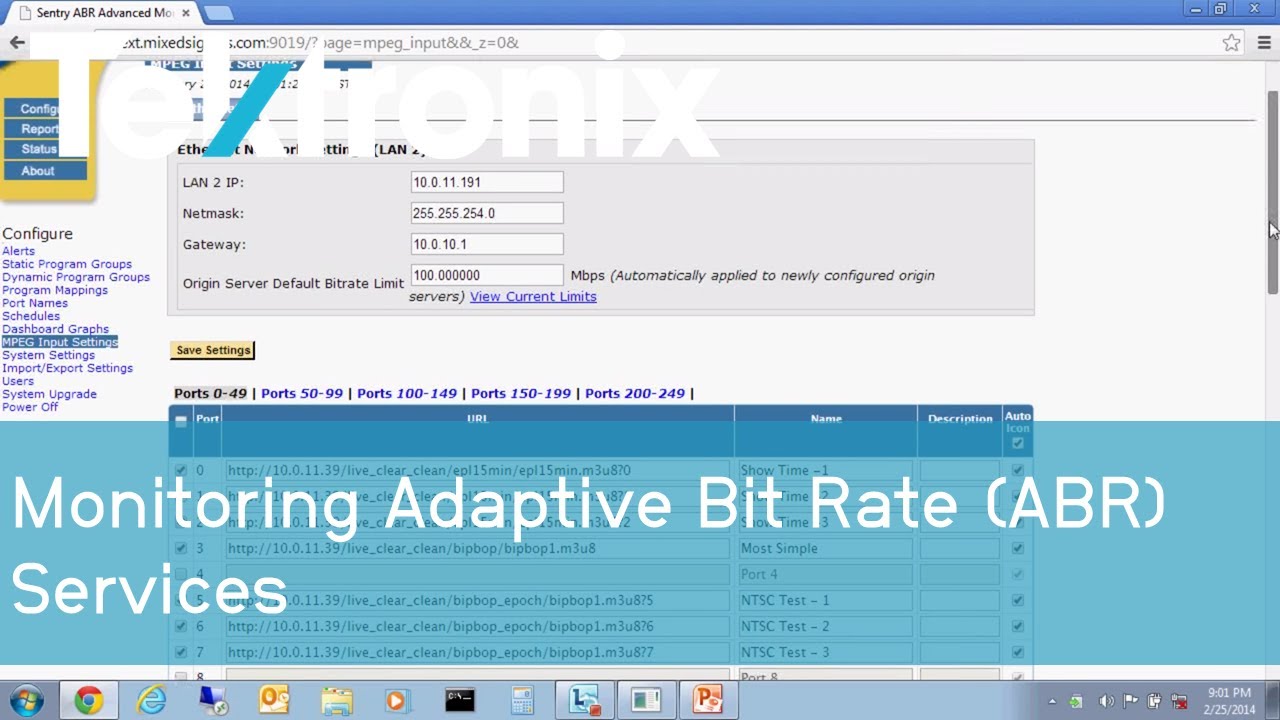Switch to Ports 50-99 tab
This screenshot has height=720, width=1280.
(x=302, y=393)
